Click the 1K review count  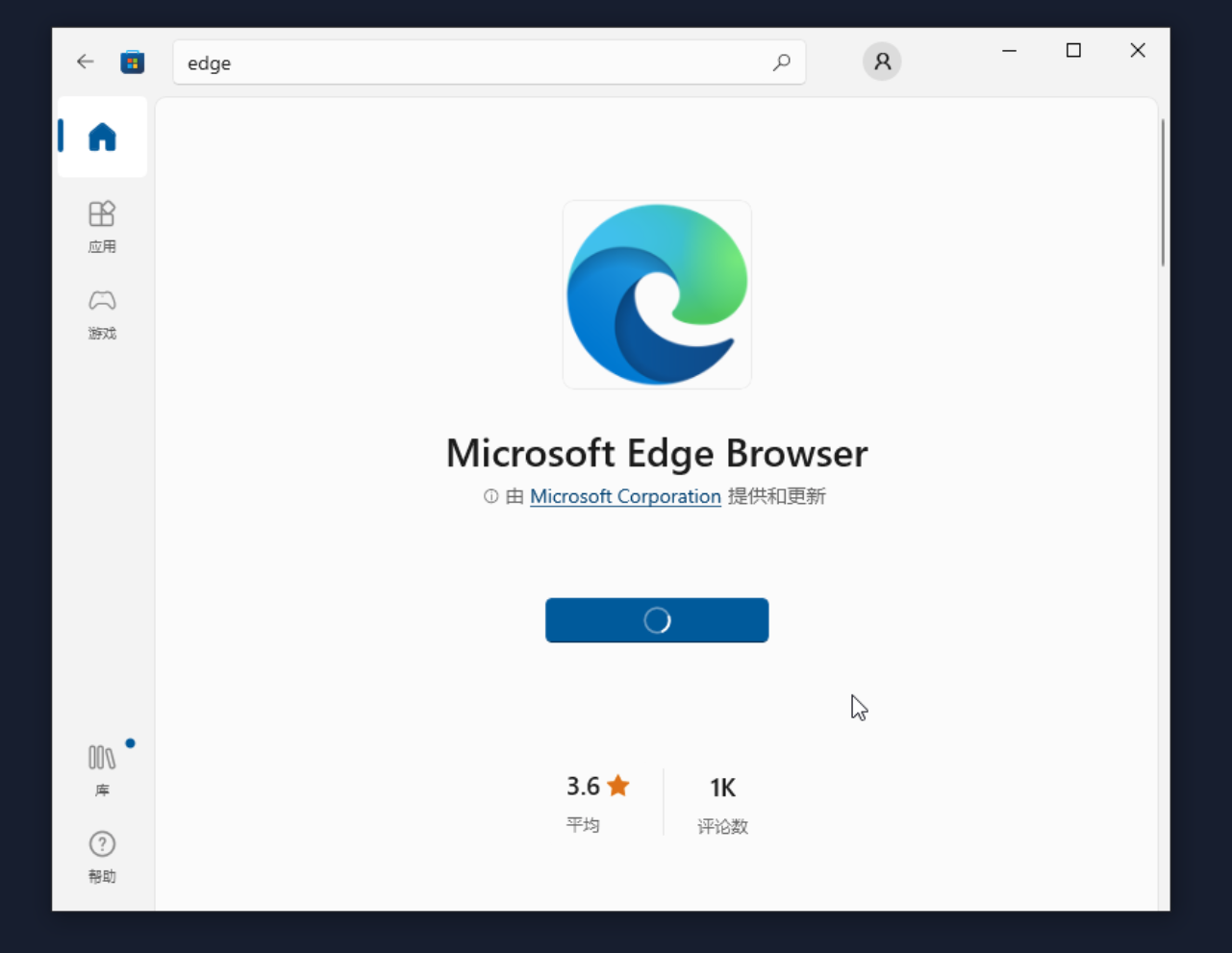722,789
